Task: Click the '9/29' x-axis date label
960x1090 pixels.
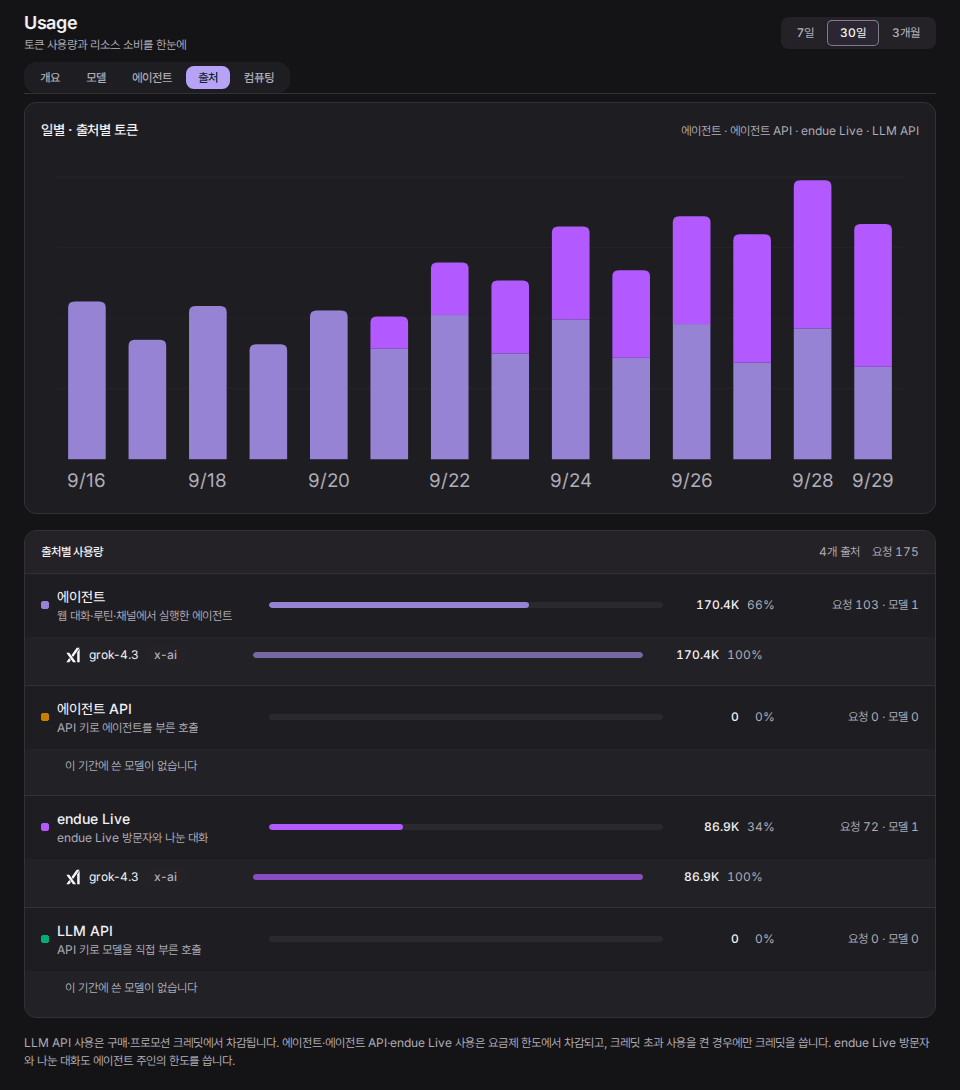Action: 872,480
